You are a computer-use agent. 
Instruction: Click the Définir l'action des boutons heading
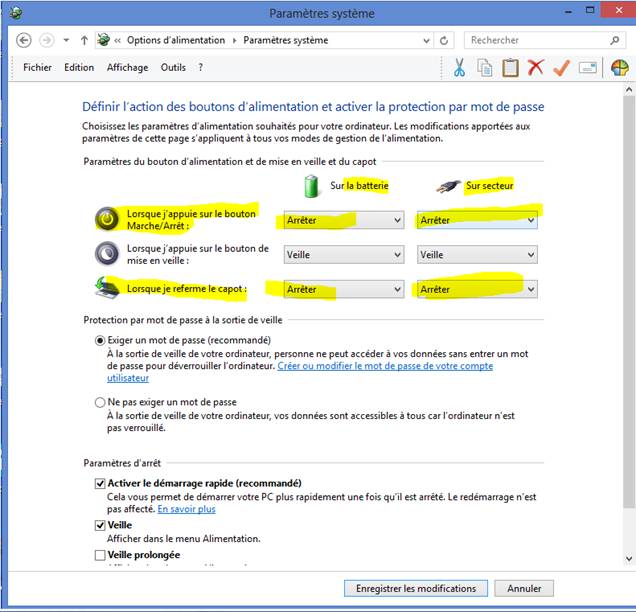[313, 107]
